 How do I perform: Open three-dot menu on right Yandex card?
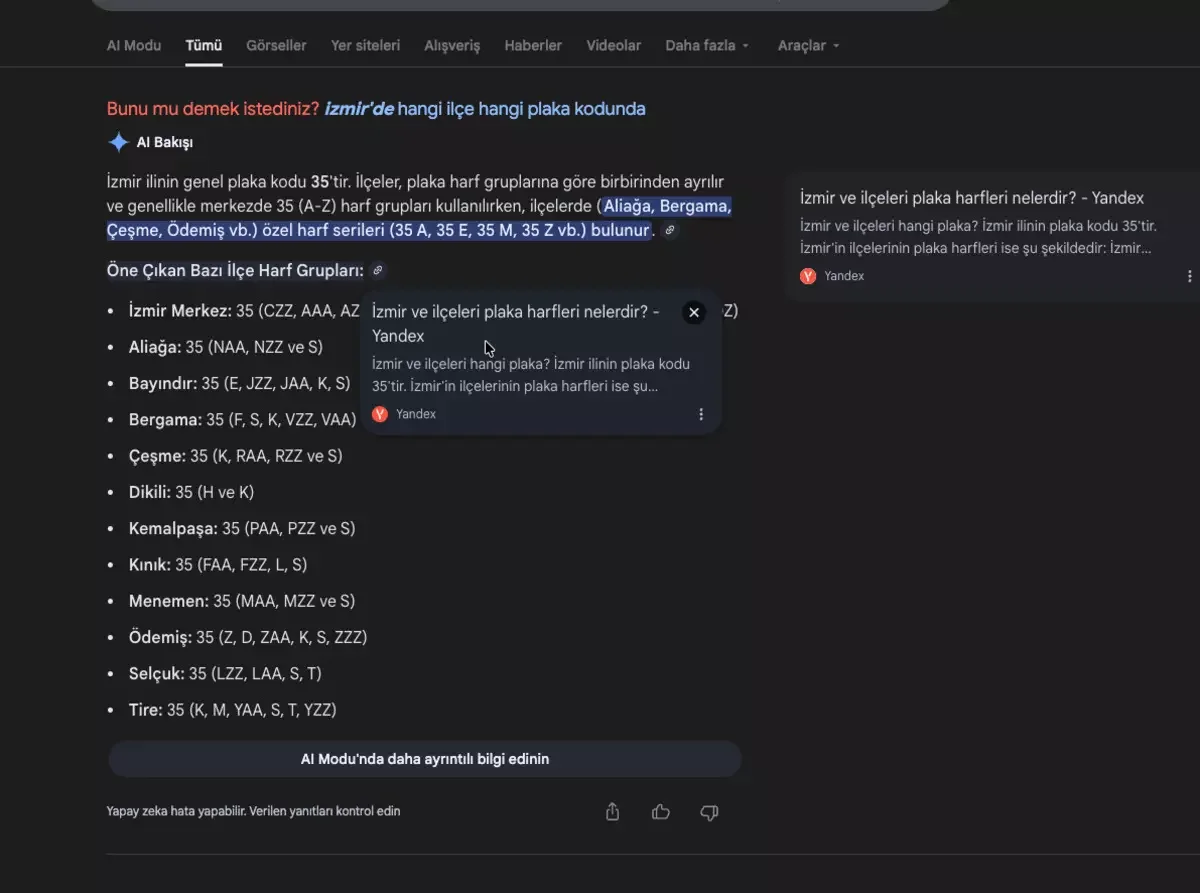click(1189, 276)
